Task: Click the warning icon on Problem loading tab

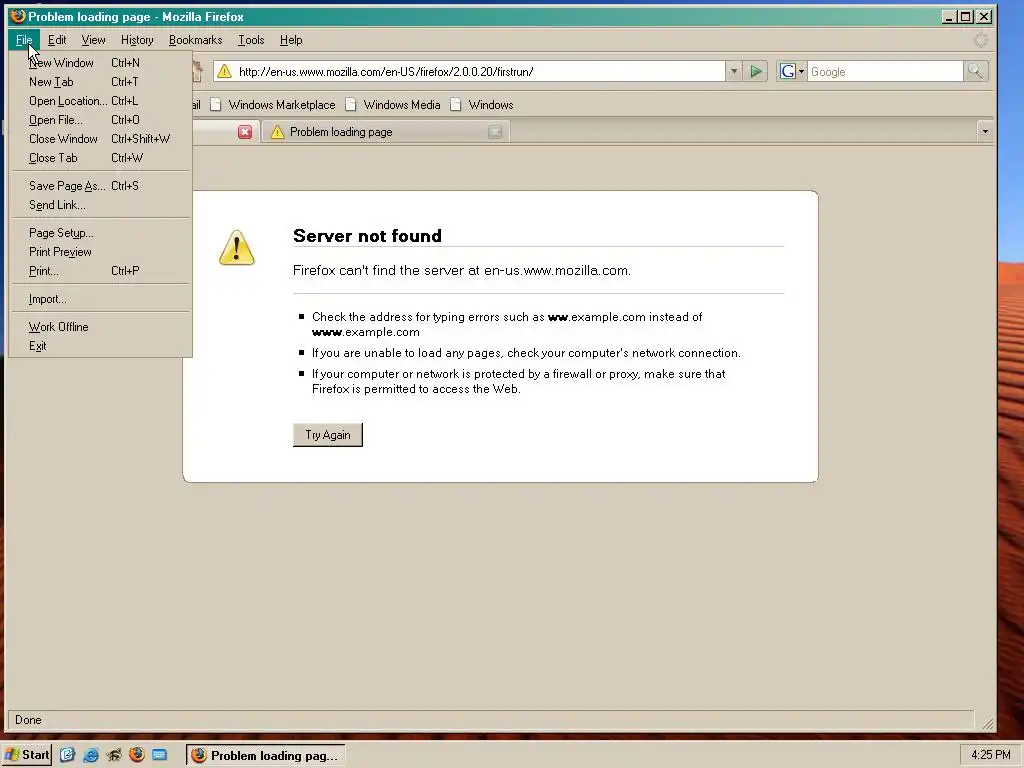Action: pyautogui.click(x=278, y=132)
